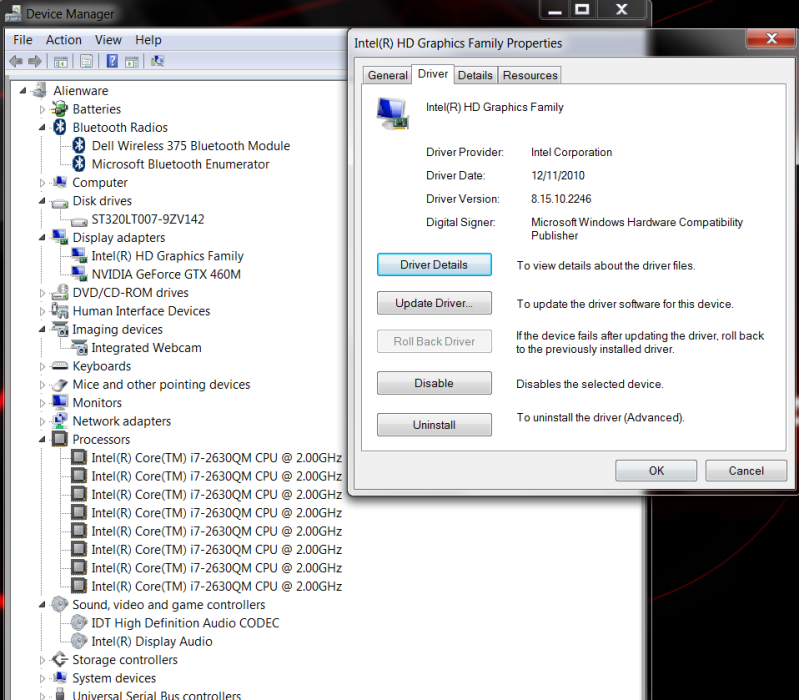The width and height of the screenshot is (799, 700).
Task: Click the Uninstall driver button
Action: (x=434, y=425)
